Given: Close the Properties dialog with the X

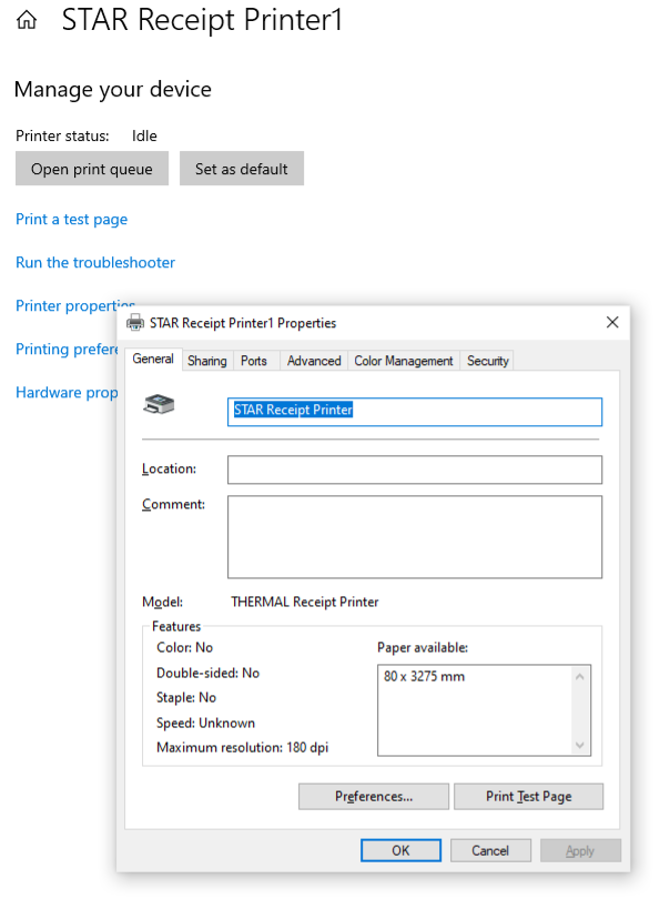Looking at the screenshot, I should (612, 322).
